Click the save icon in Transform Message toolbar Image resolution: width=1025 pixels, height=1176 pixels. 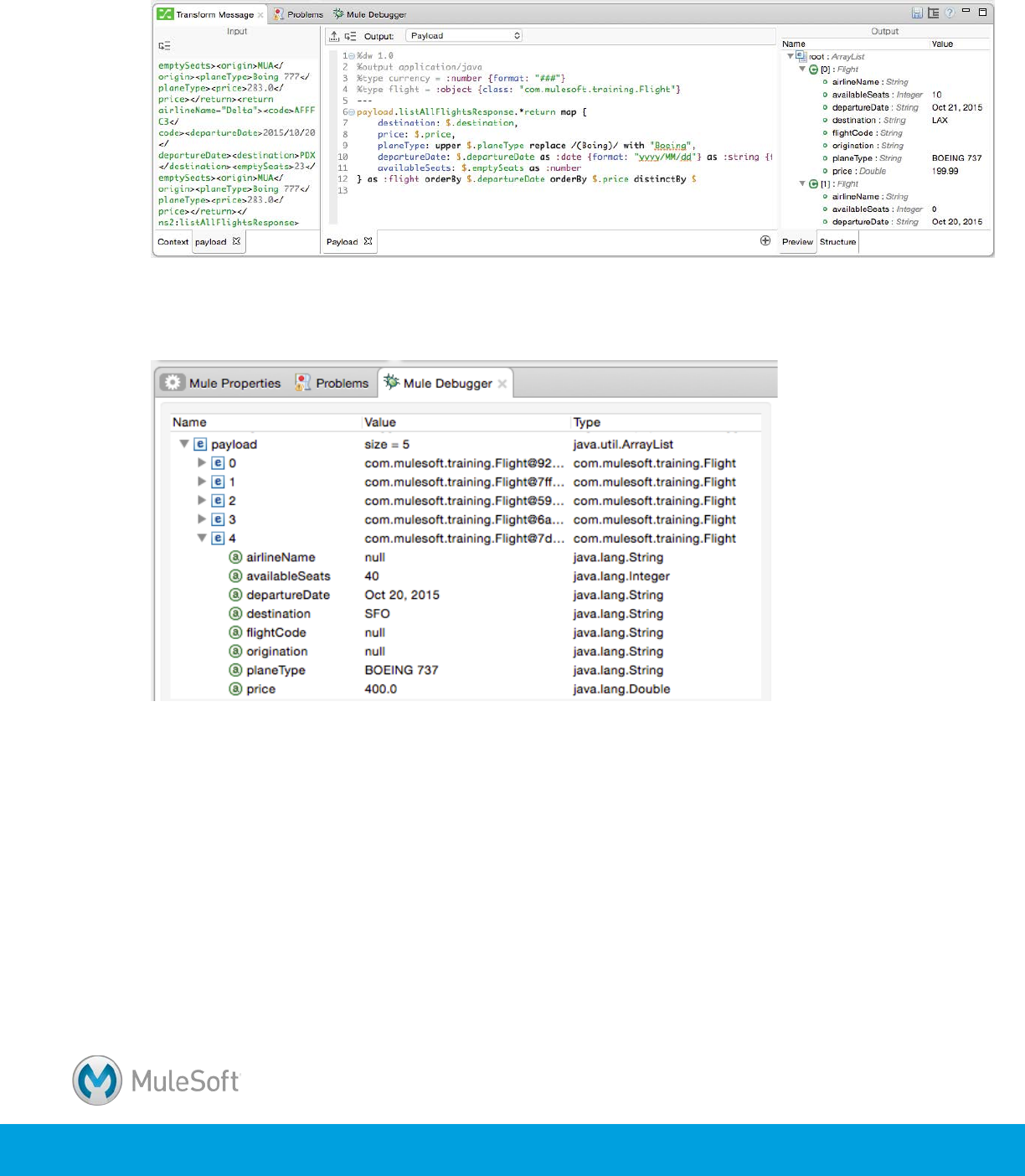click(917, 13)
